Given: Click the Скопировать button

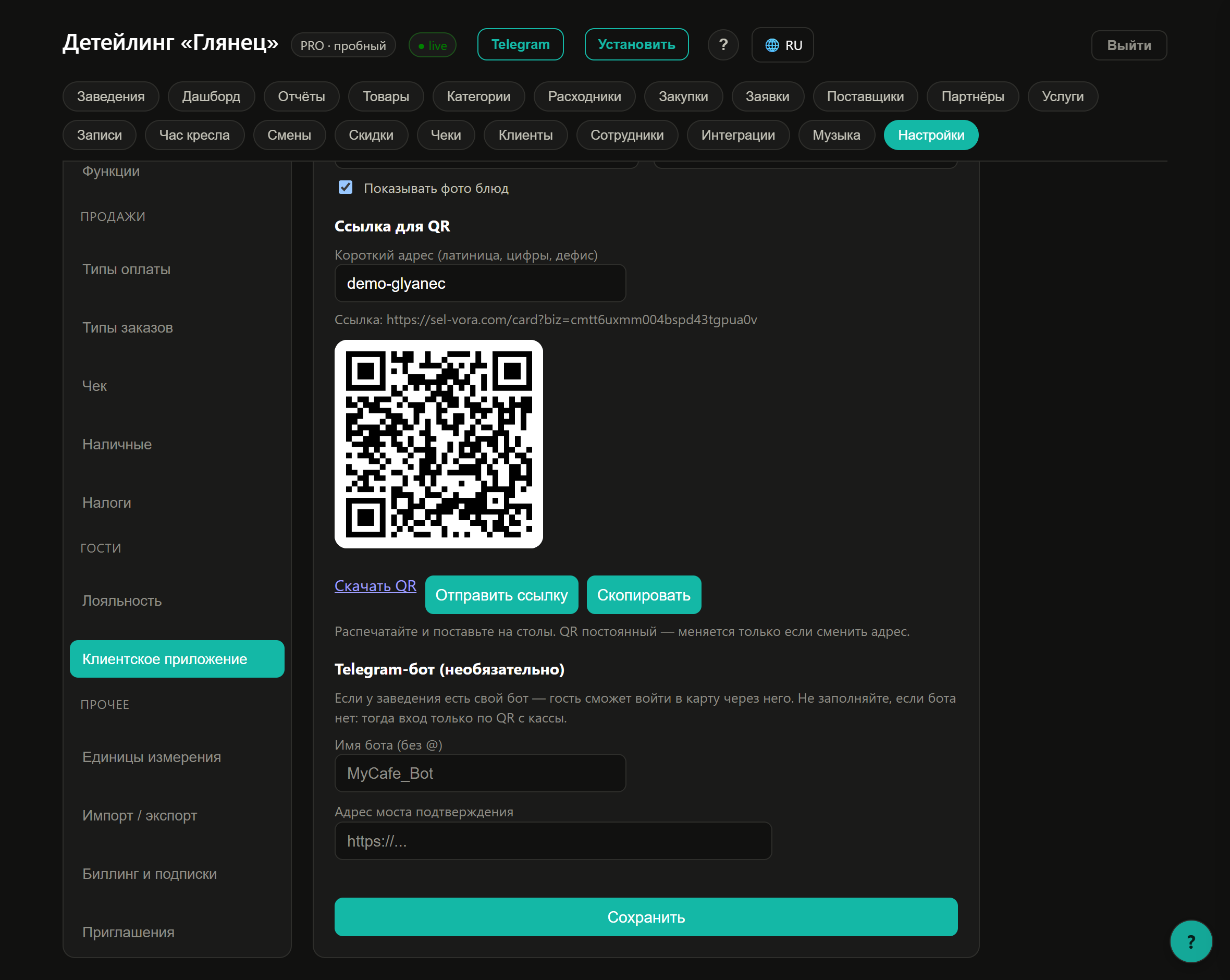Looking at the screenshot, I should (x=644, y=595).
